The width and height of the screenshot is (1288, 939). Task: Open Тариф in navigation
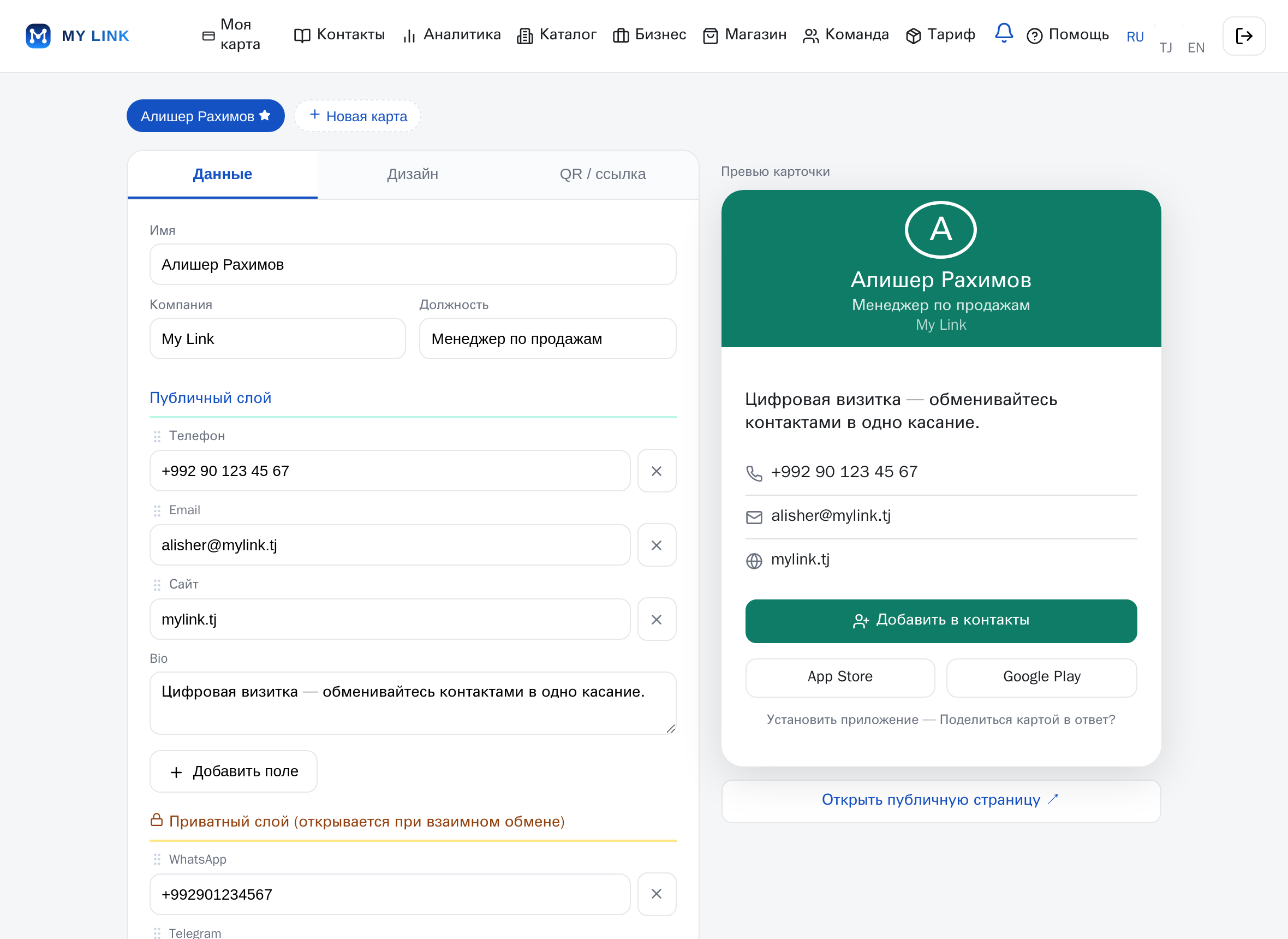click(x=940, y=35)
